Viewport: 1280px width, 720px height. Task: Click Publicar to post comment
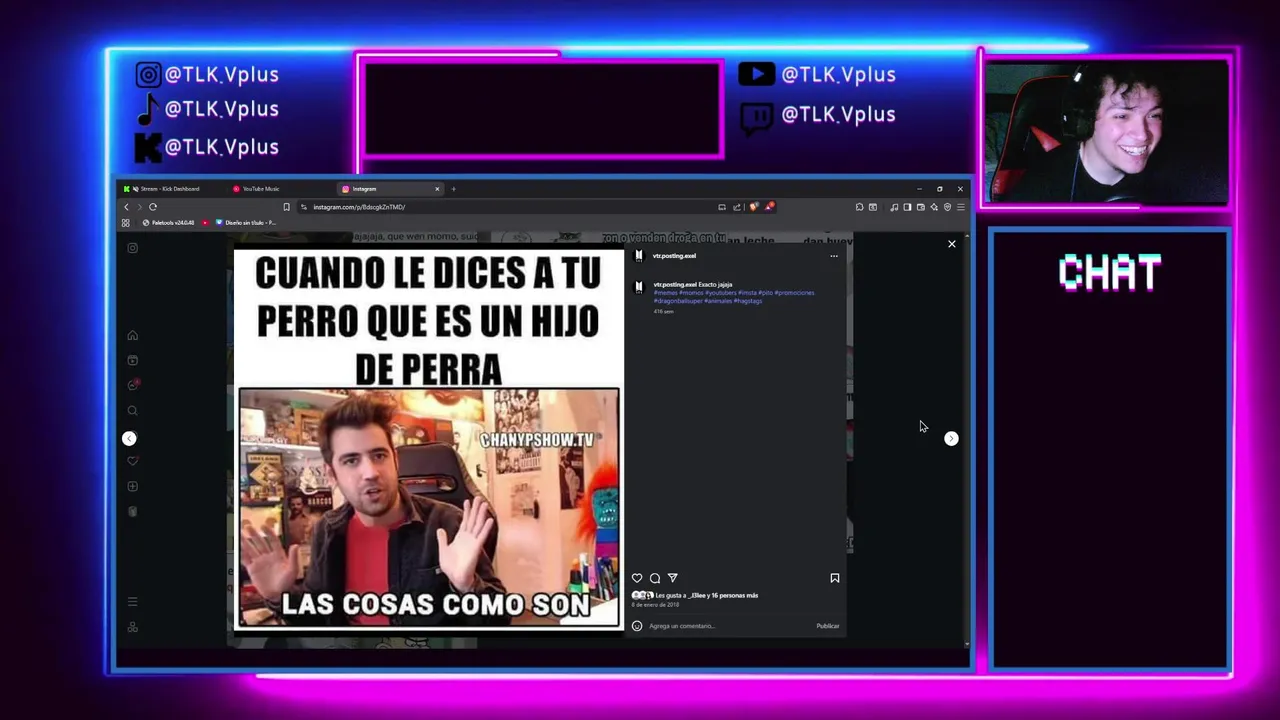(x=828, y=626)
